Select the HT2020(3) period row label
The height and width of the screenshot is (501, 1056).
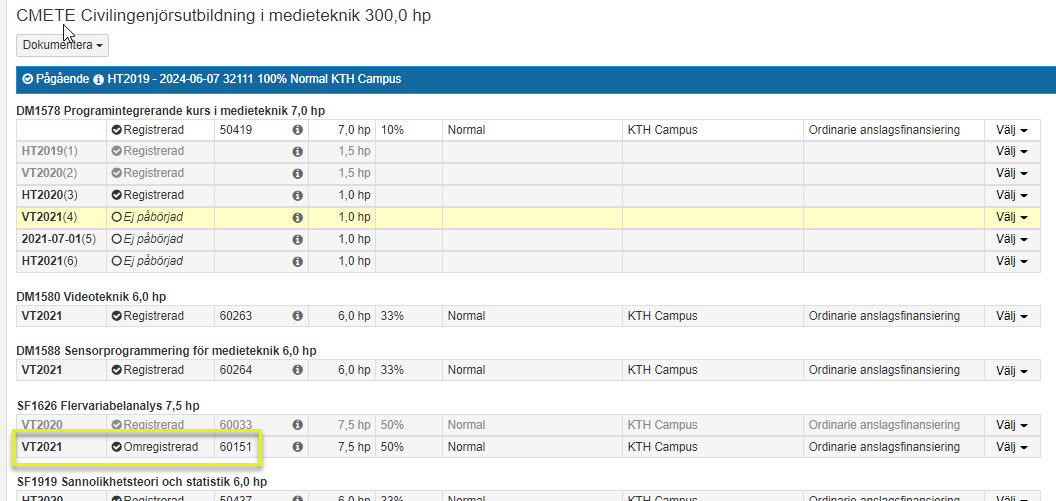click(x=49, y=195)
